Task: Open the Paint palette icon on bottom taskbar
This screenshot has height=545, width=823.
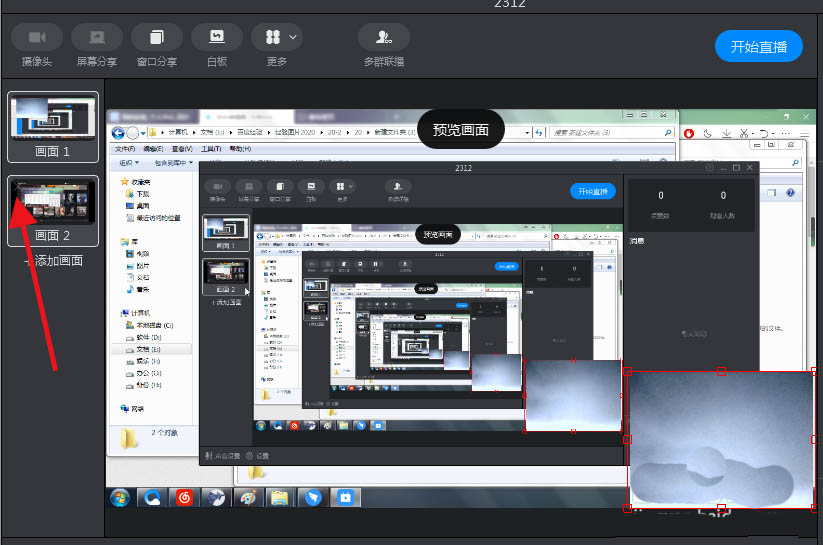Action: 248,497
